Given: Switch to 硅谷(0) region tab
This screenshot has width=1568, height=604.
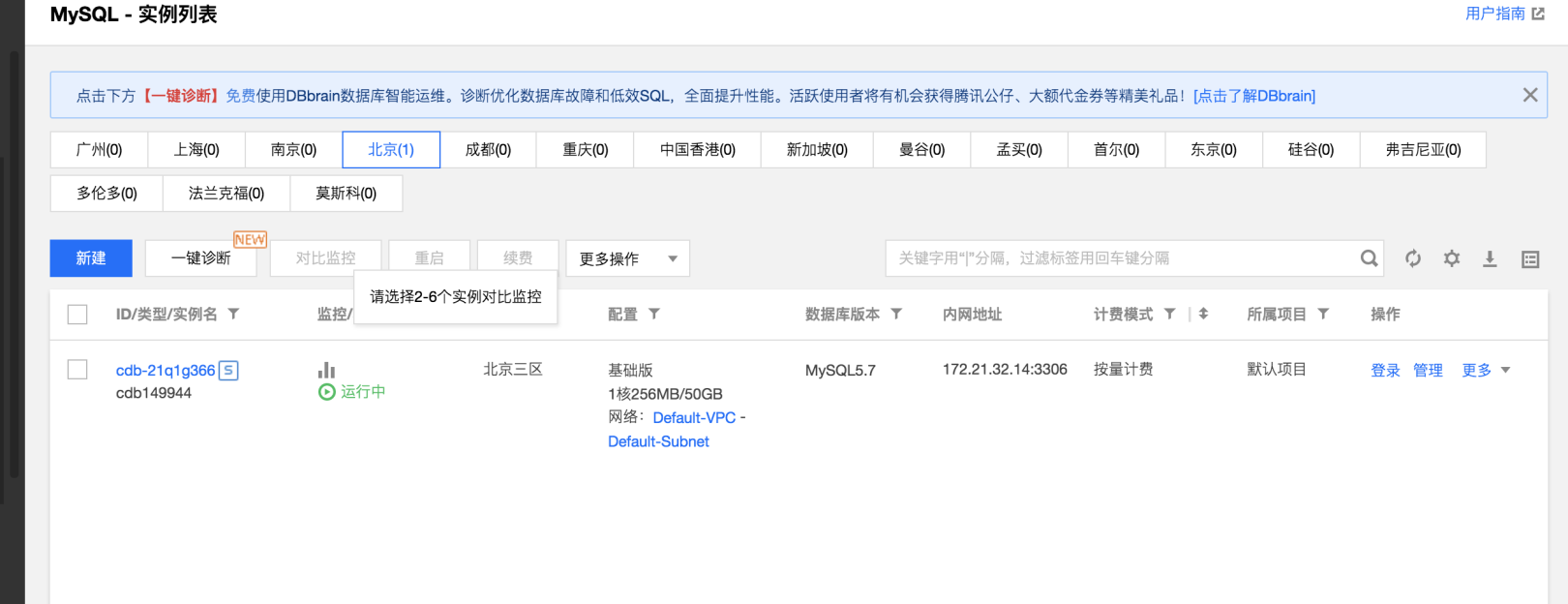Looking at the screenshot, I should [1311, 150].
